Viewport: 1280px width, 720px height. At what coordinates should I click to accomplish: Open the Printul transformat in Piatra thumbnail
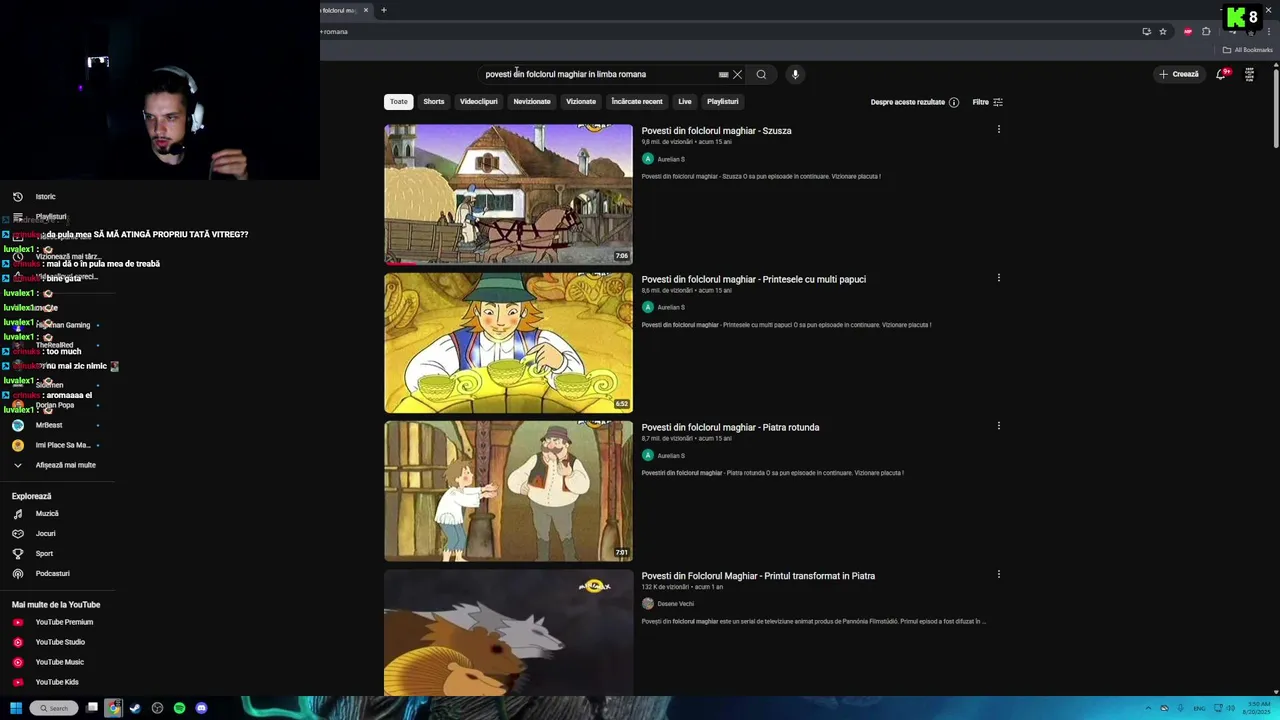tap(508, 632)
